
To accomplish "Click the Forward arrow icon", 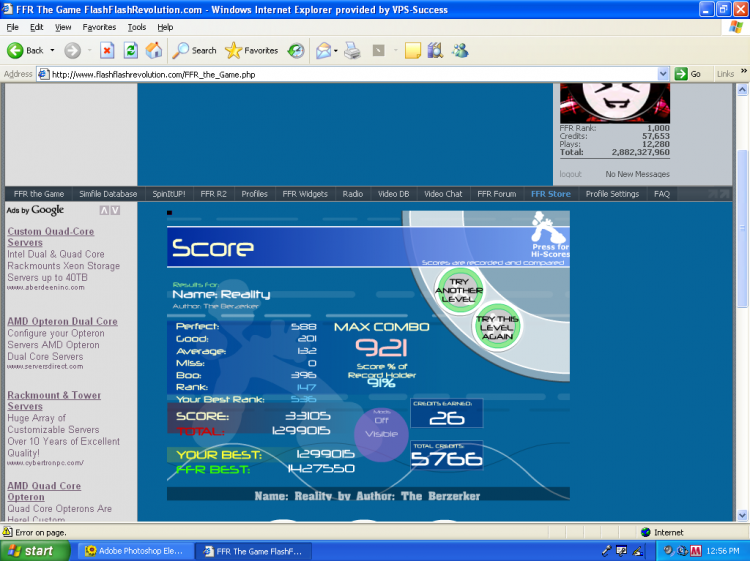I will tap(72, 50).
